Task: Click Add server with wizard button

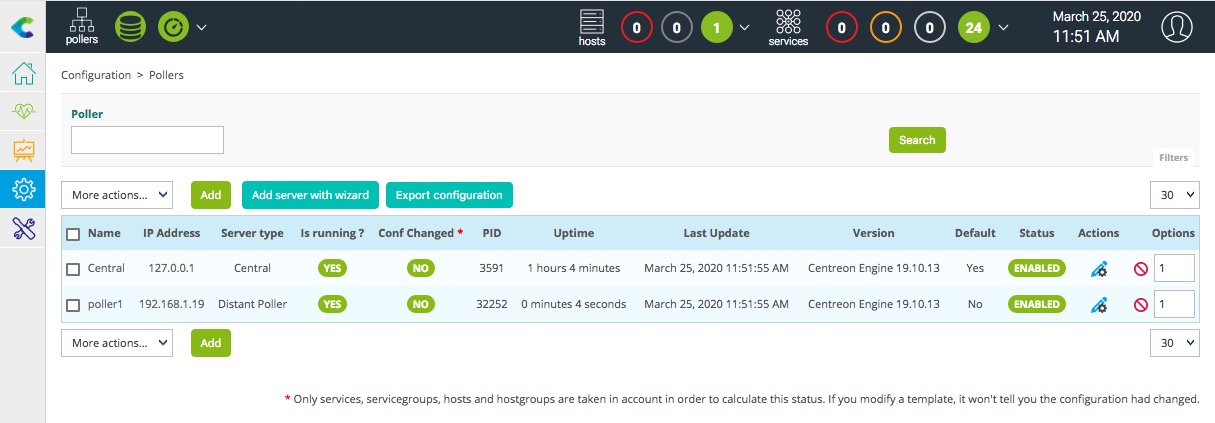Action: (x=310, y=195)
